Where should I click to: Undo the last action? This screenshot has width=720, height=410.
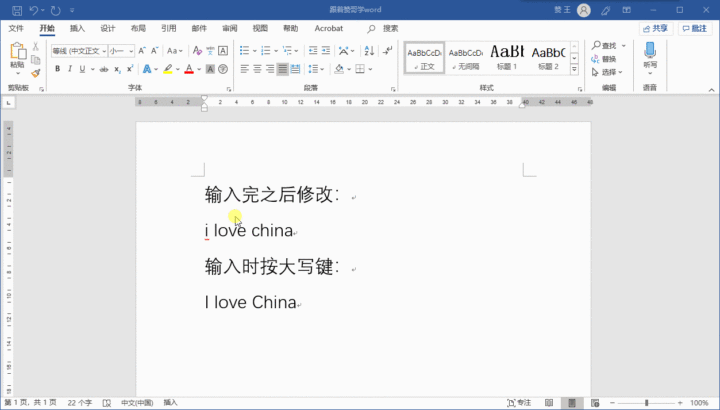click(x=34, y=10)
